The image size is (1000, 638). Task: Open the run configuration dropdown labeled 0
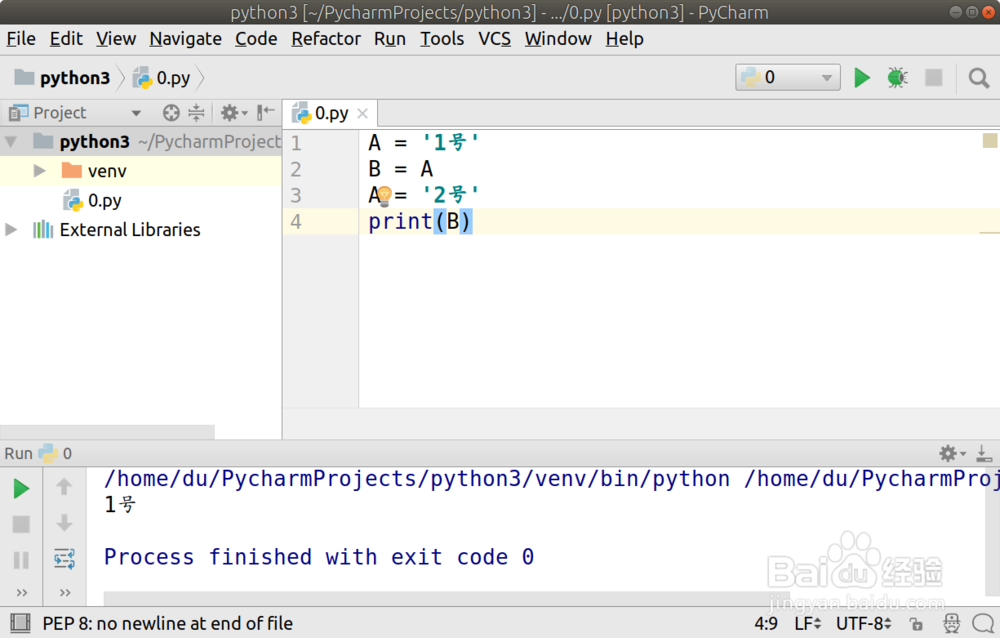pyautogui.click(x=788, y=78)
